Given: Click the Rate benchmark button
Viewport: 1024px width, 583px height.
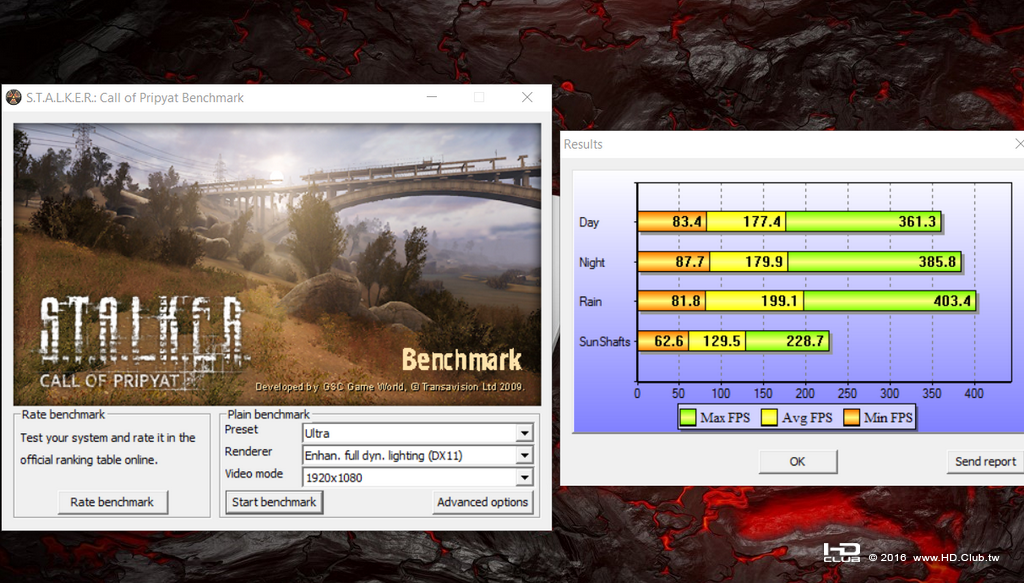Looking at the screenshot, I should [112, 502].
